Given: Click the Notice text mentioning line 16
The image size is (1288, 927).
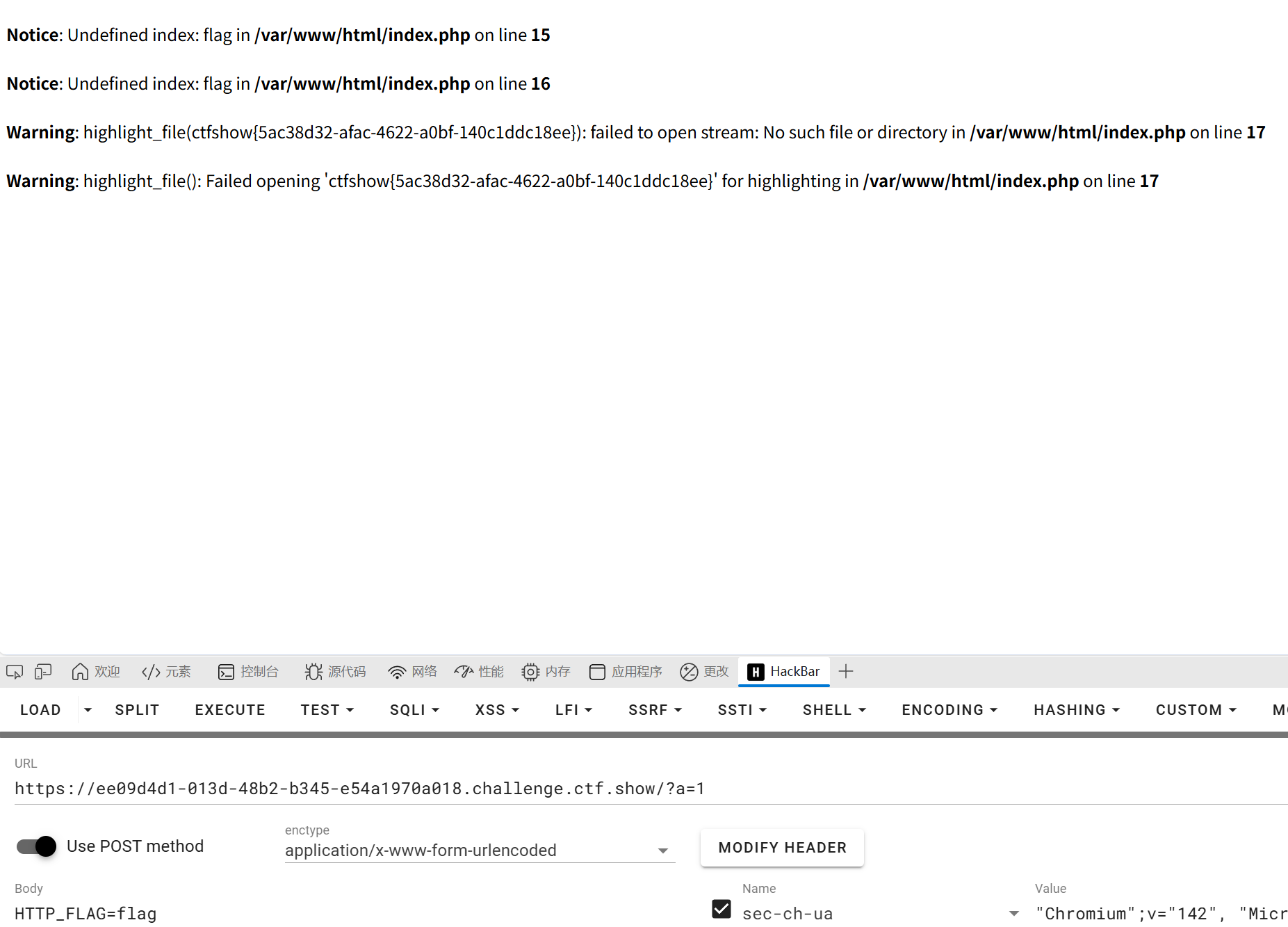Looking at the screenshot, I should (x=278, y=83).
